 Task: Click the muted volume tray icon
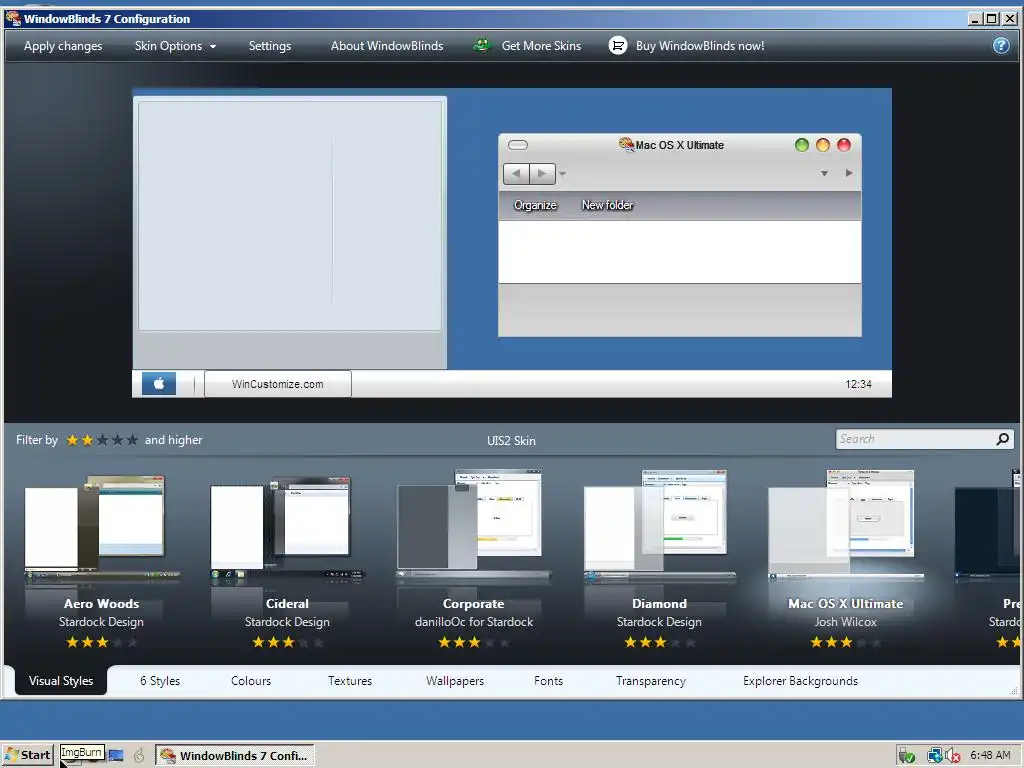coord(952,756)
